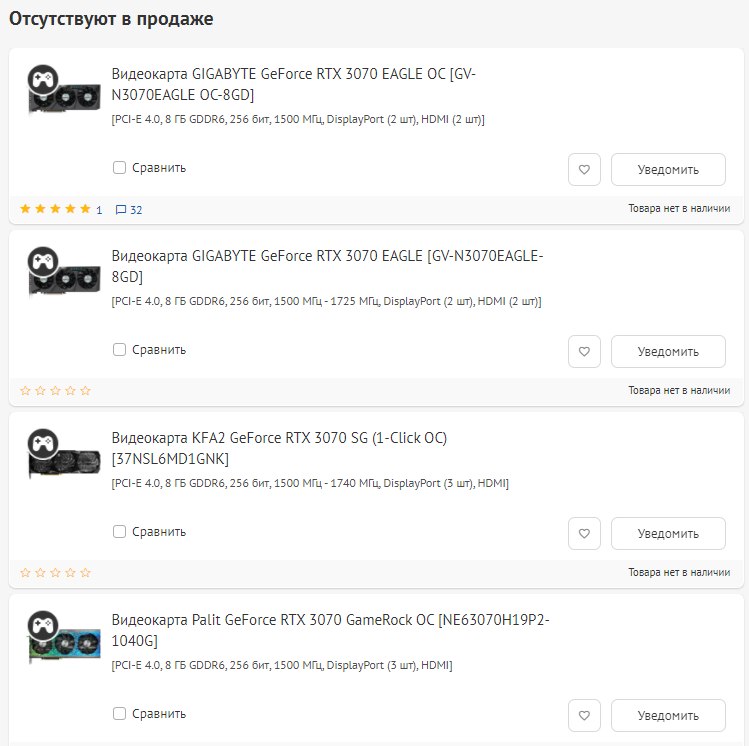Click empty star rating for KFA2 card
The image size is (749, 746).
point(55,573)
